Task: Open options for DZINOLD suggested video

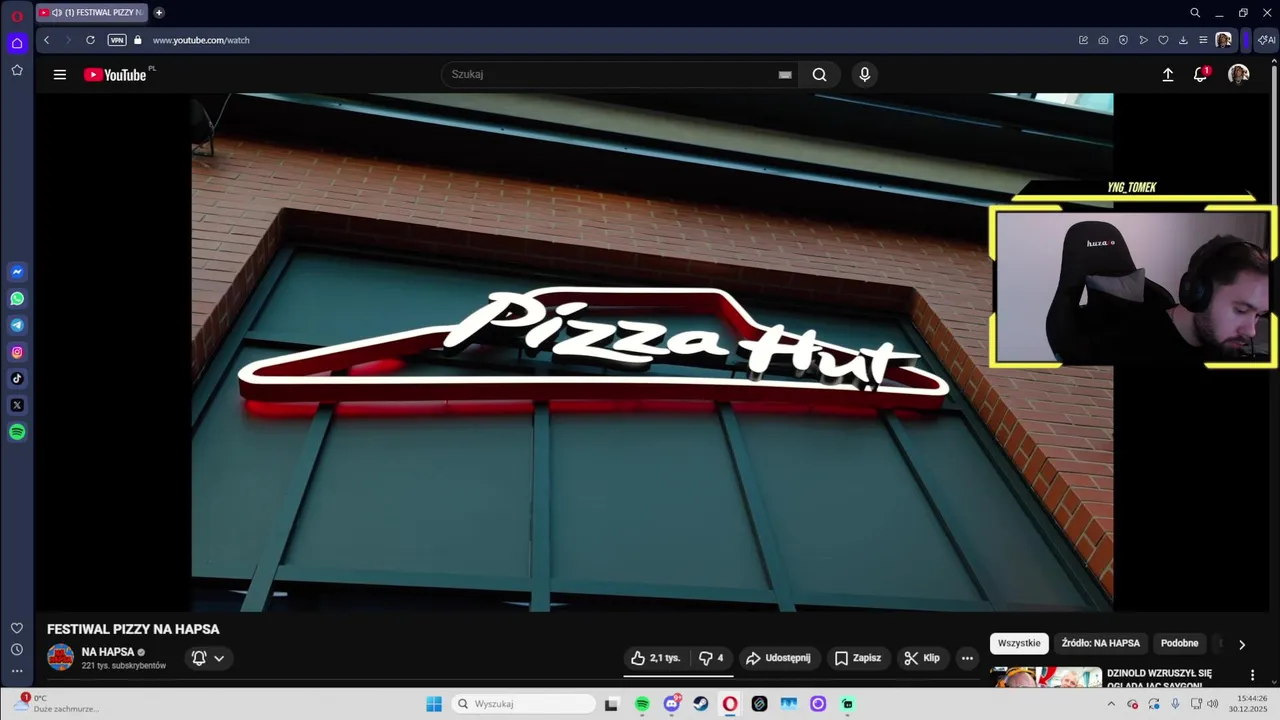Action: 1252,675
